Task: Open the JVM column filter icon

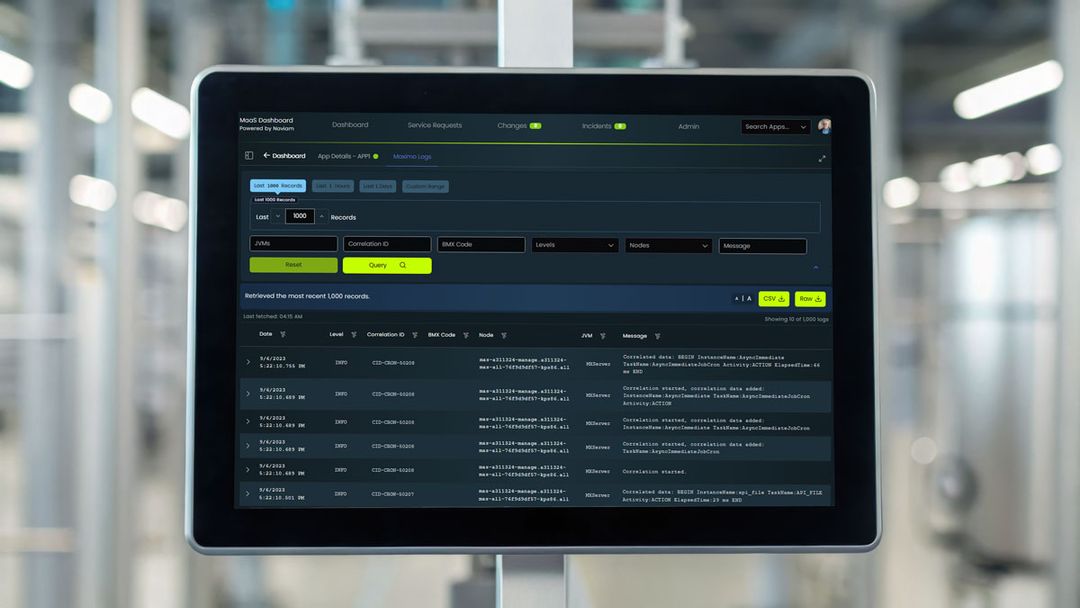Action: pyautogui.click(x=602, y=336)
